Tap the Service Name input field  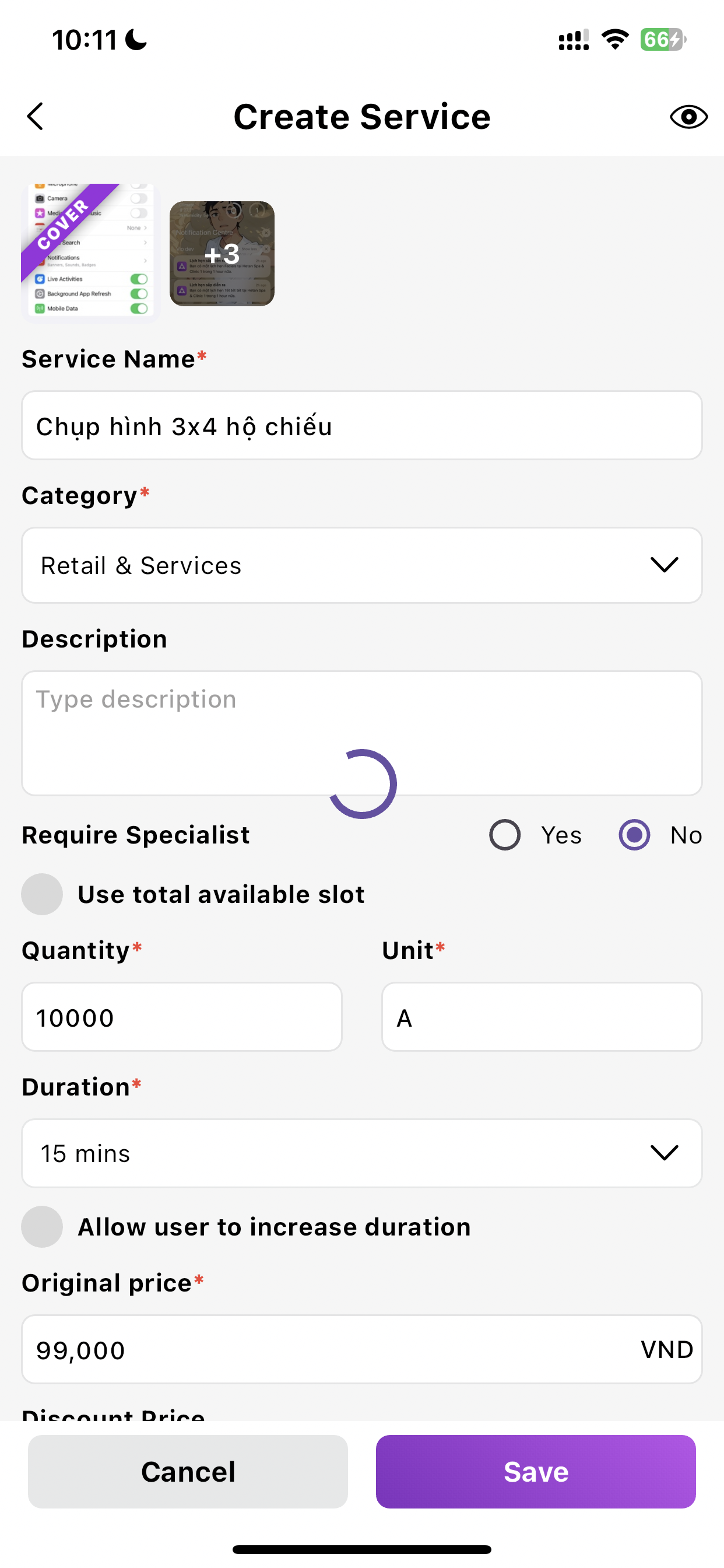point(361,425)
